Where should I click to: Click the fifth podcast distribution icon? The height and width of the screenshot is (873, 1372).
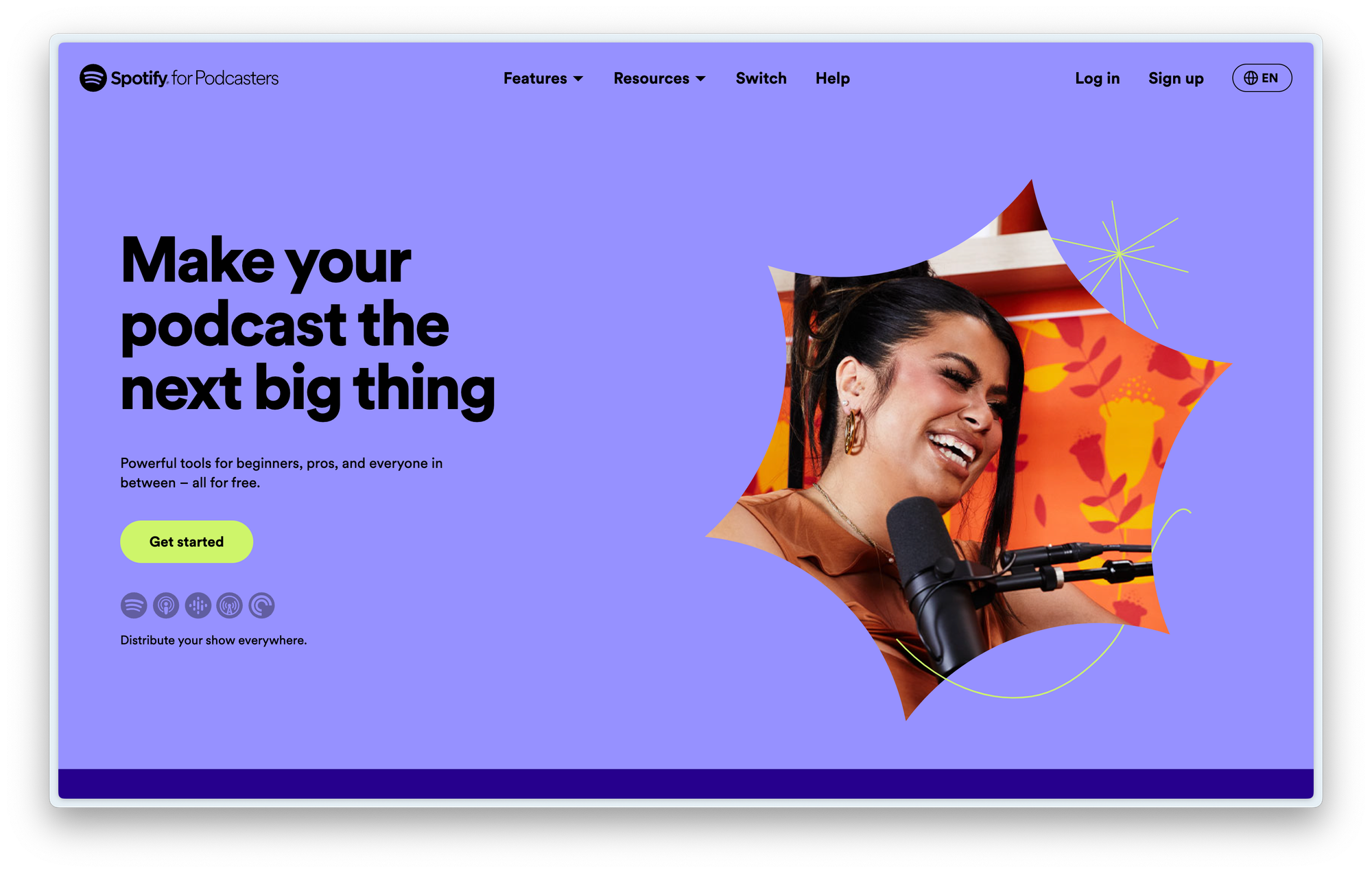point(261,605)
